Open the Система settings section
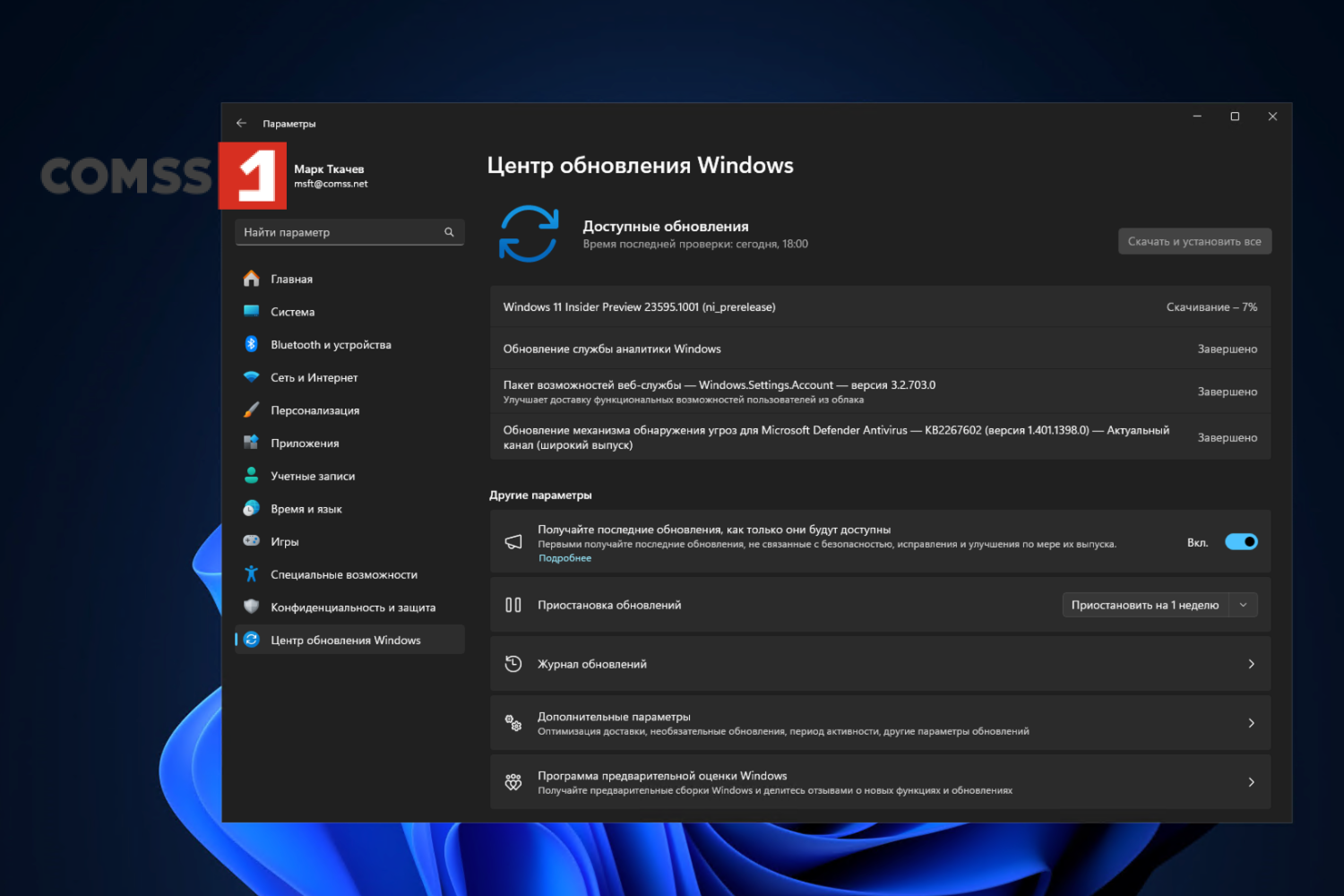This screenshot has width=1344, height=896. point(293,311)
